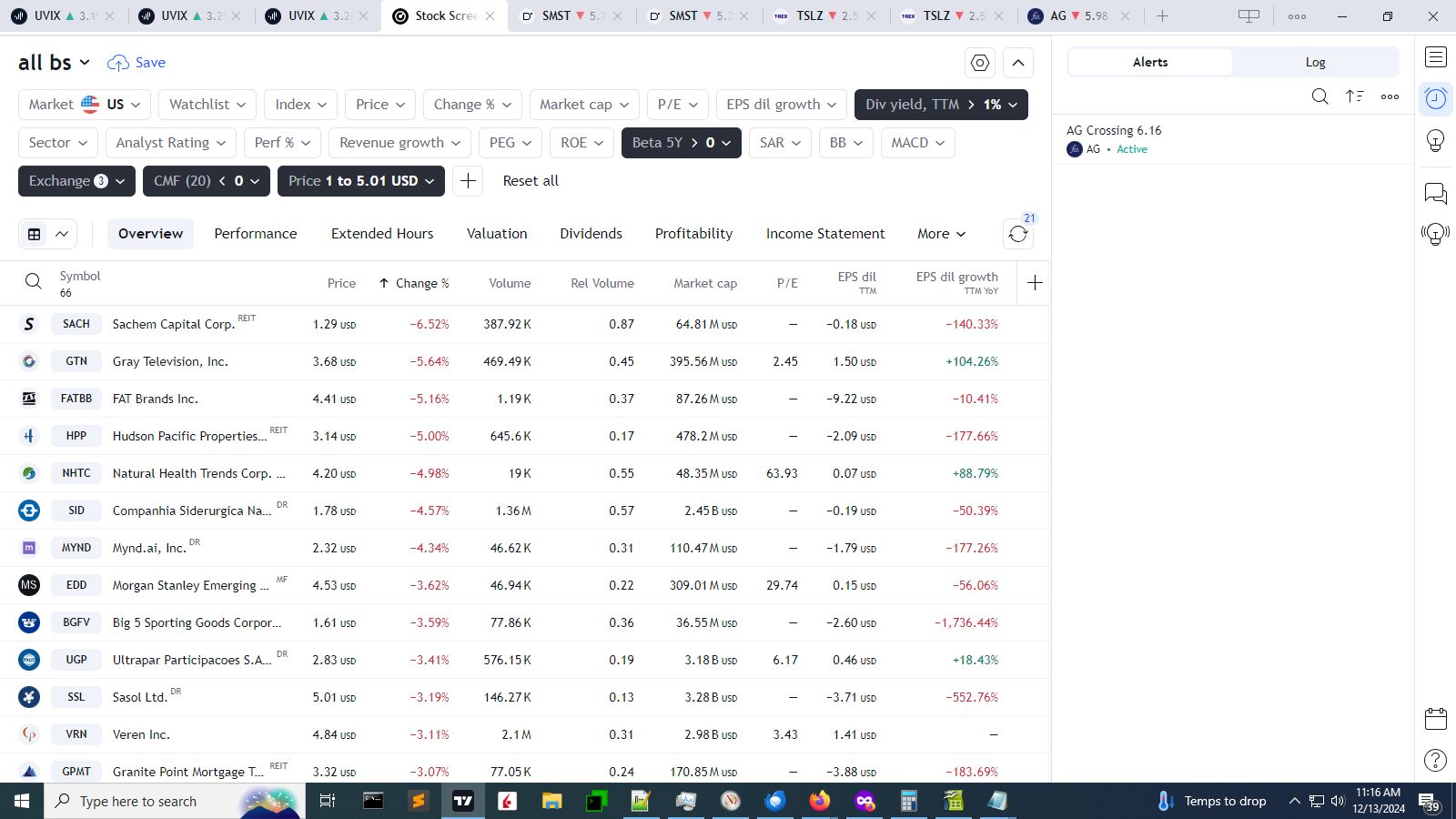Click the screener settings hexagon icon
1456x819 pixels.
[x=980, y=63]
